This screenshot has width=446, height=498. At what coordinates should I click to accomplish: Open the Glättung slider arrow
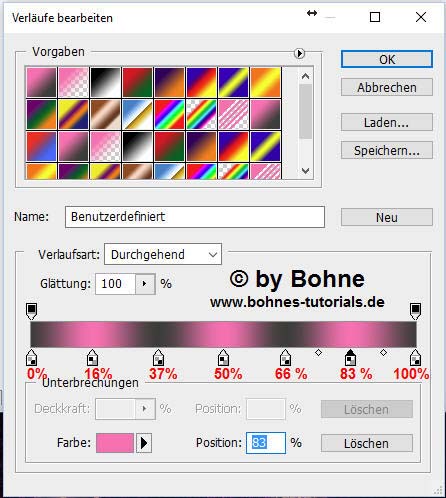[145, 284]
